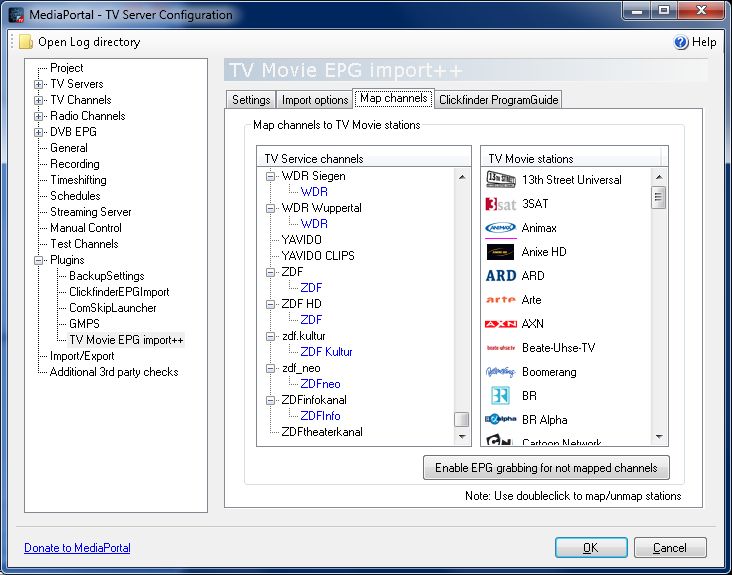The height and width of the screenshot is (575, 732).
Task: Open the Donate to MediaPortal link
Action: (x=77, y=547)
